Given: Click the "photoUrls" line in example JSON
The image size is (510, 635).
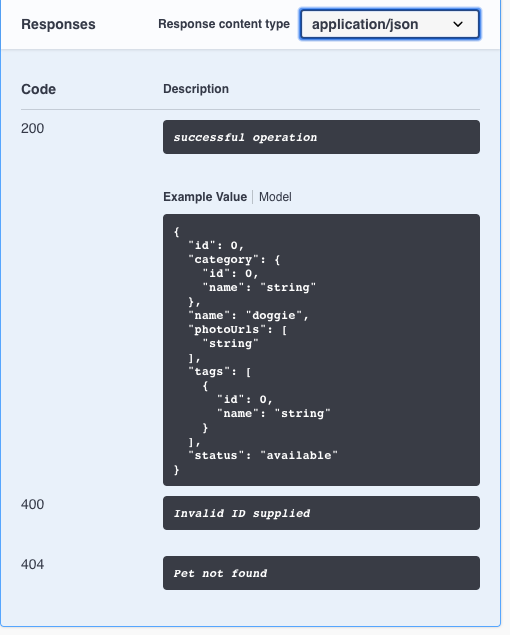Looking at the screenshot, I should click(238, 329).
